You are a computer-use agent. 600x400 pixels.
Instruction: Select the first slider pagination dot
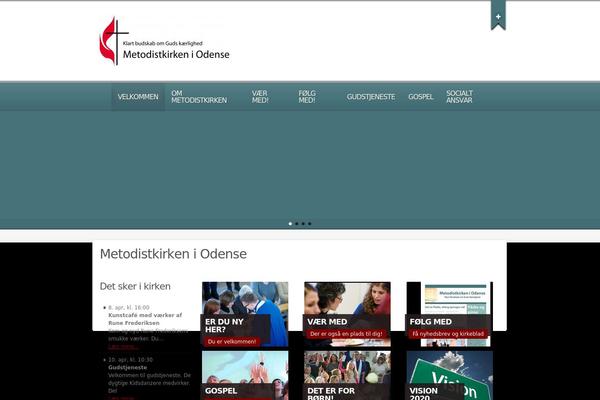coord(290,224)
